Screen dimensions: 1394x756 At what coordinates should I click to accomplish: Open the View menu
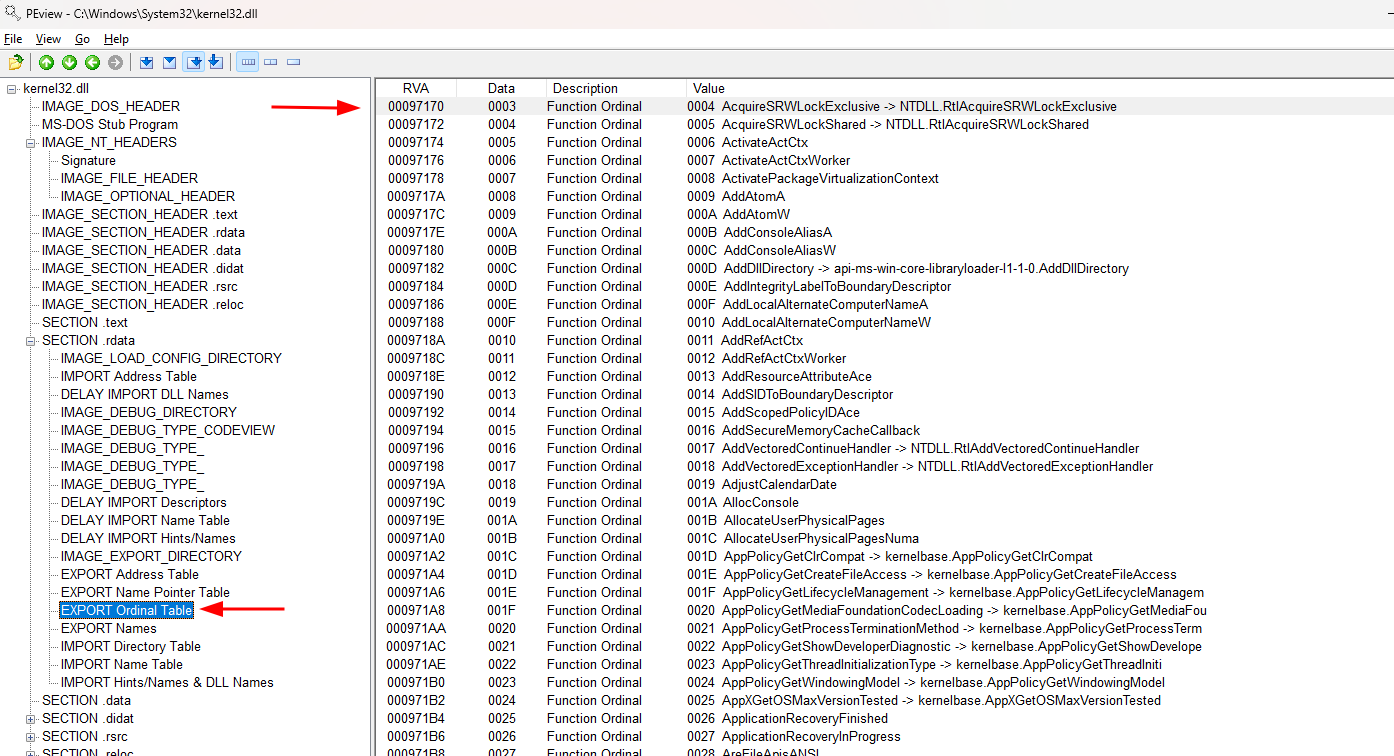pyautogui.click(x=48, y=39)
